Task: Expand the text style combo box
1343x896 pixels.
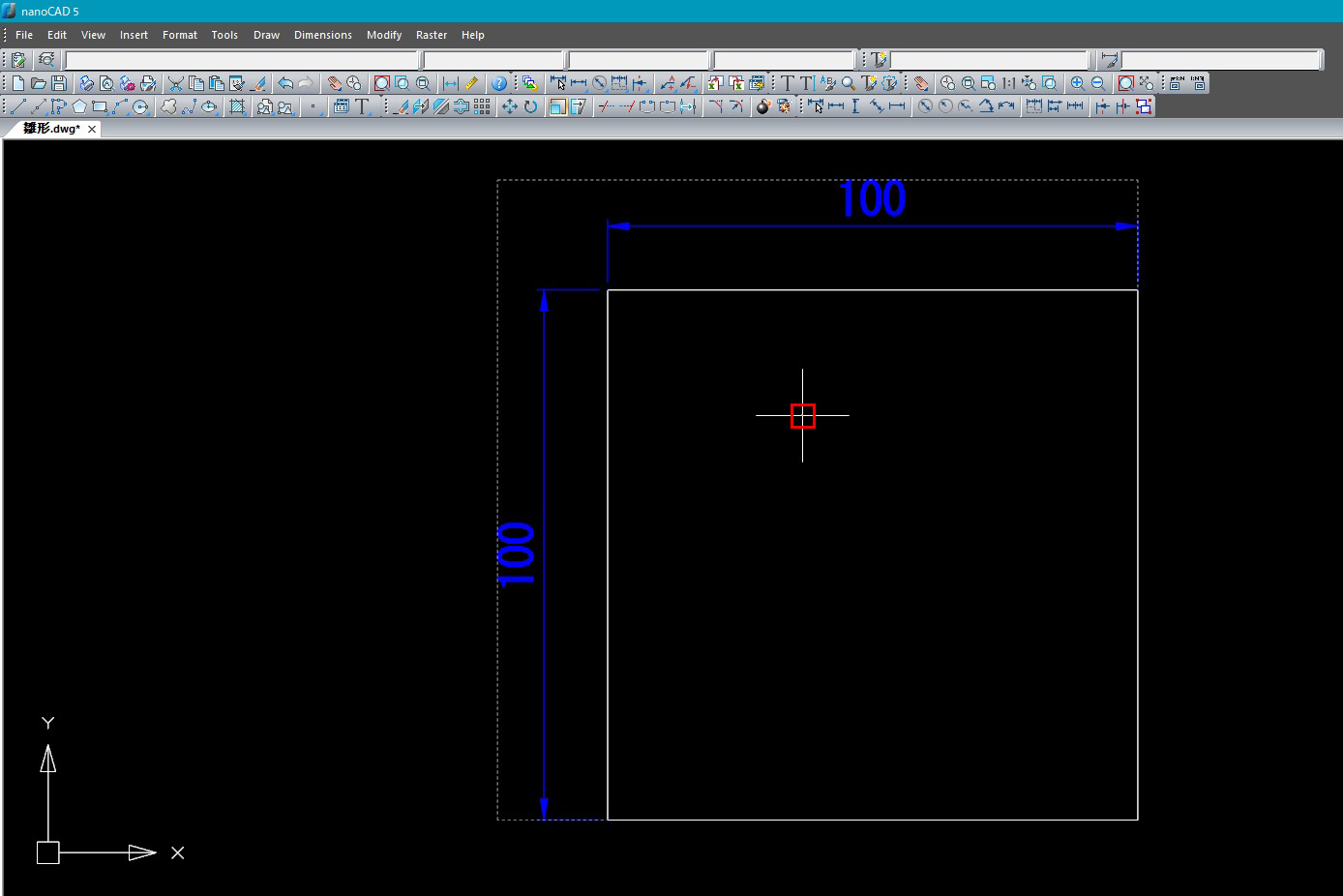Action: pos(989,60)
